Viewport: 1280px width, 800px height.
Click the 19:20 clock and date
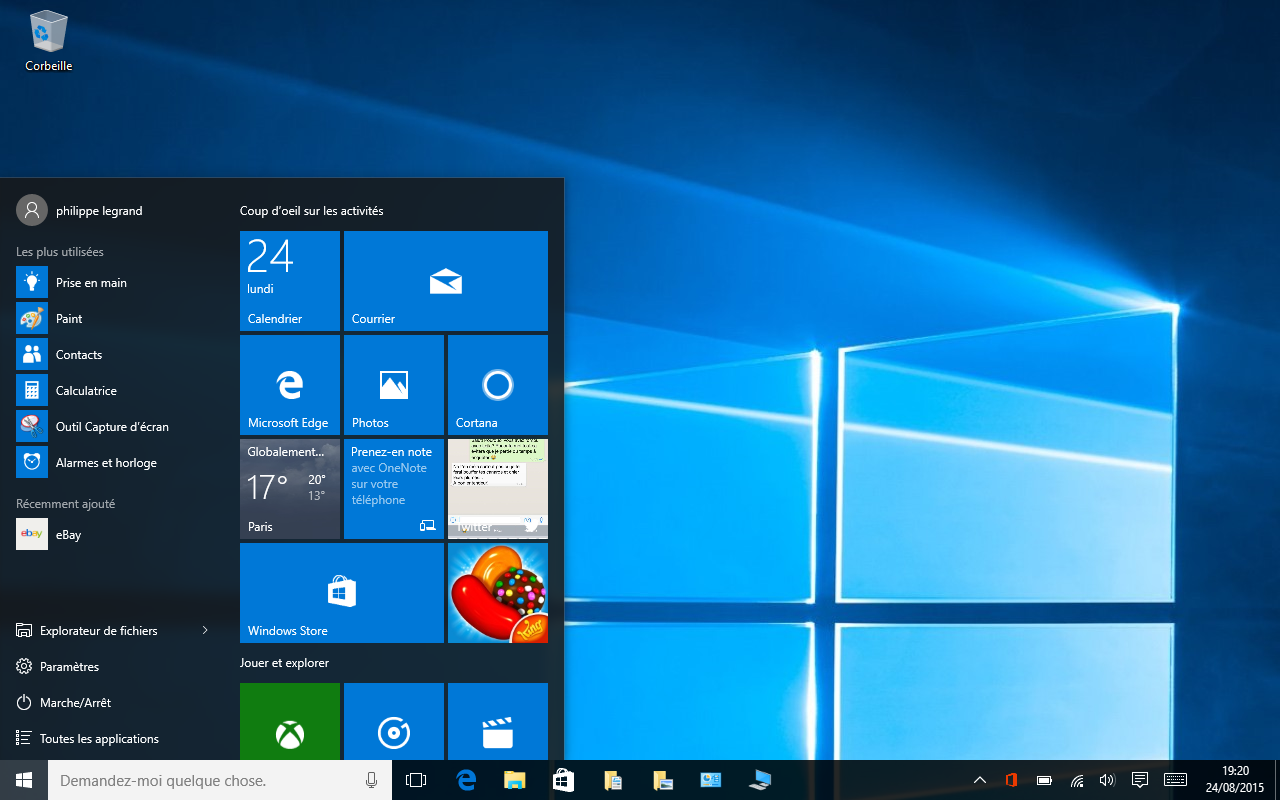1236,780
